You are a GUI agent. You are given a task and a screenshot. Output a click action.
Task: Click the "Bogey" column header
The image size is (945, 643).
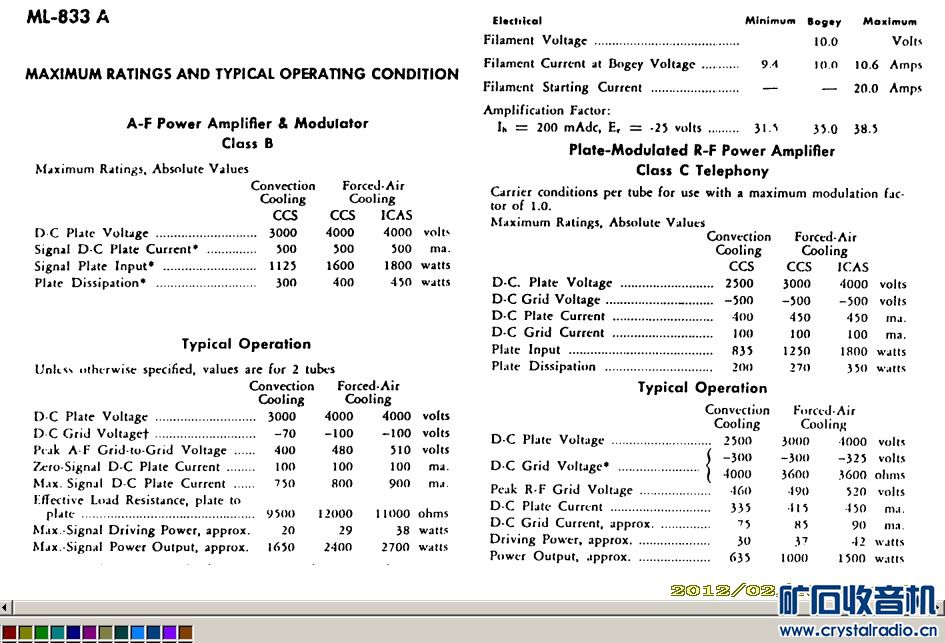pos(824,22)
